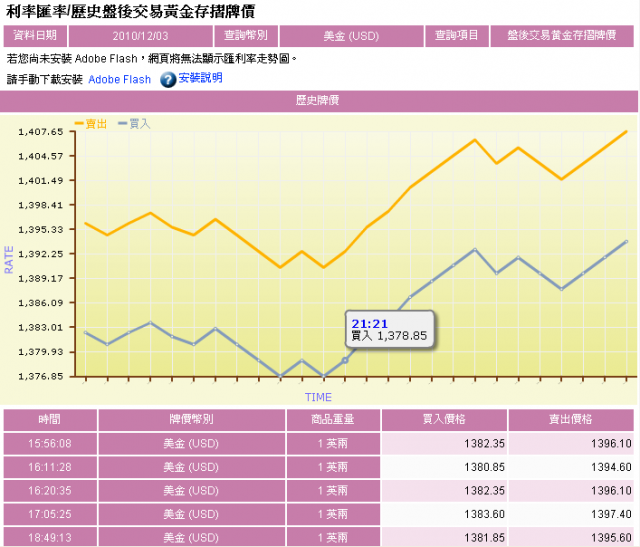Open the 安裝說明 installation instructions link
Screen dimensions: 640x547
click(200, 78)
